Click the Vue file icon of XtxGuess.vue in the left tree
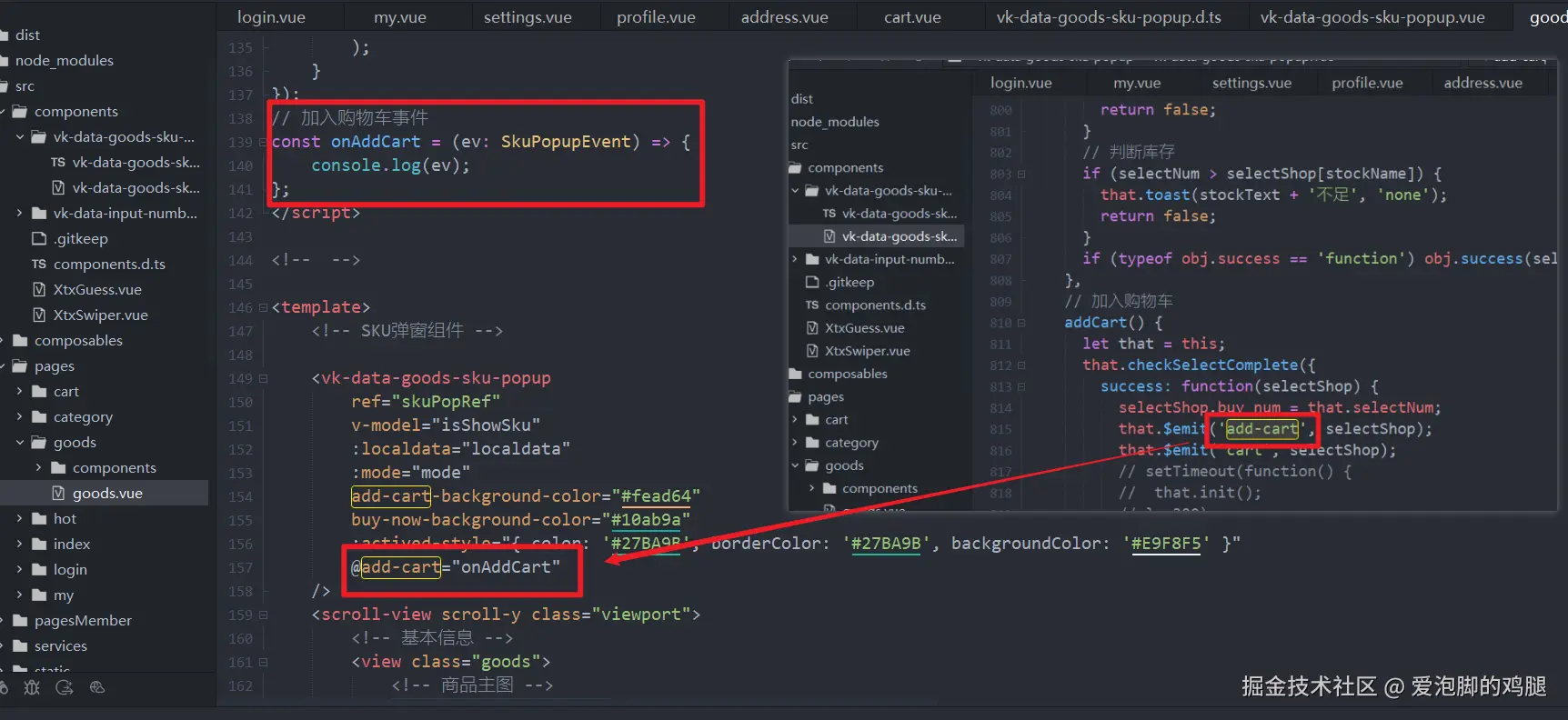The width and height of the screenshot is (1568, 720). point(39,289)
